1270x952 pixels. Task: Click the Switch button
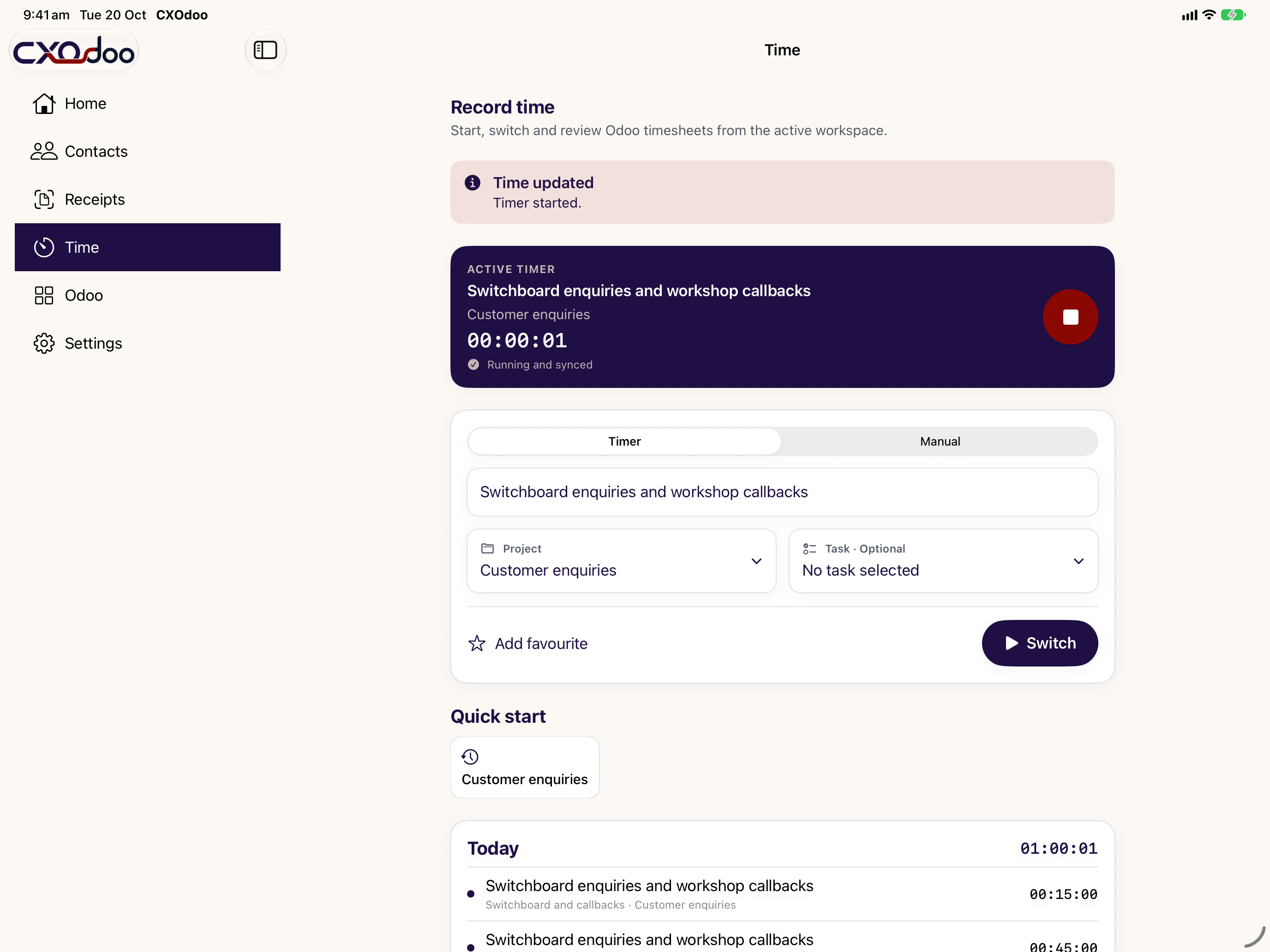(x=1040, y=643)
